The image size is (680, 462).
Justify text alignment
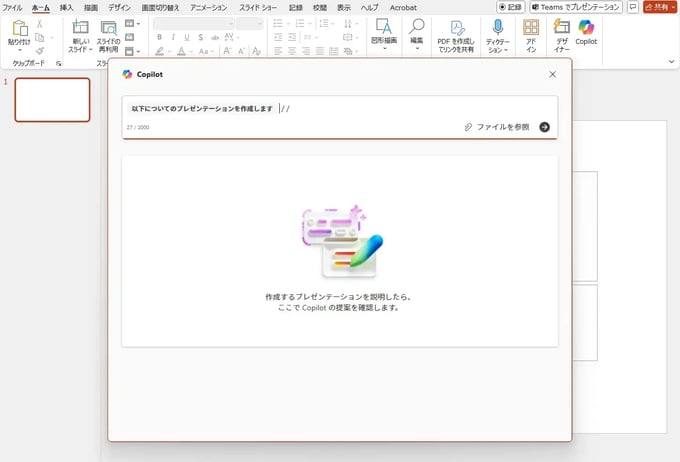[x=320, y=51]
